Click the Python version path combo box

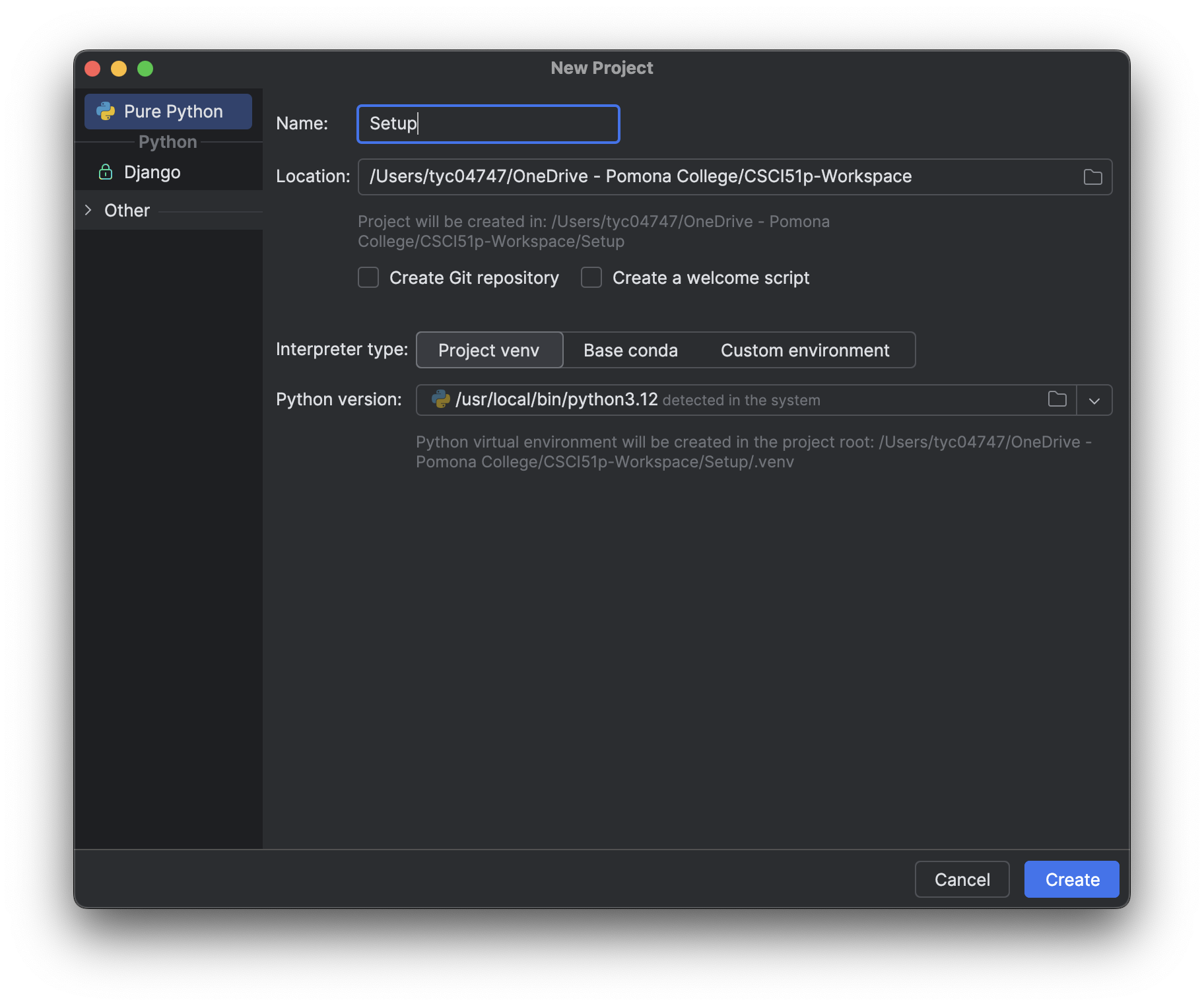(726, 400)
